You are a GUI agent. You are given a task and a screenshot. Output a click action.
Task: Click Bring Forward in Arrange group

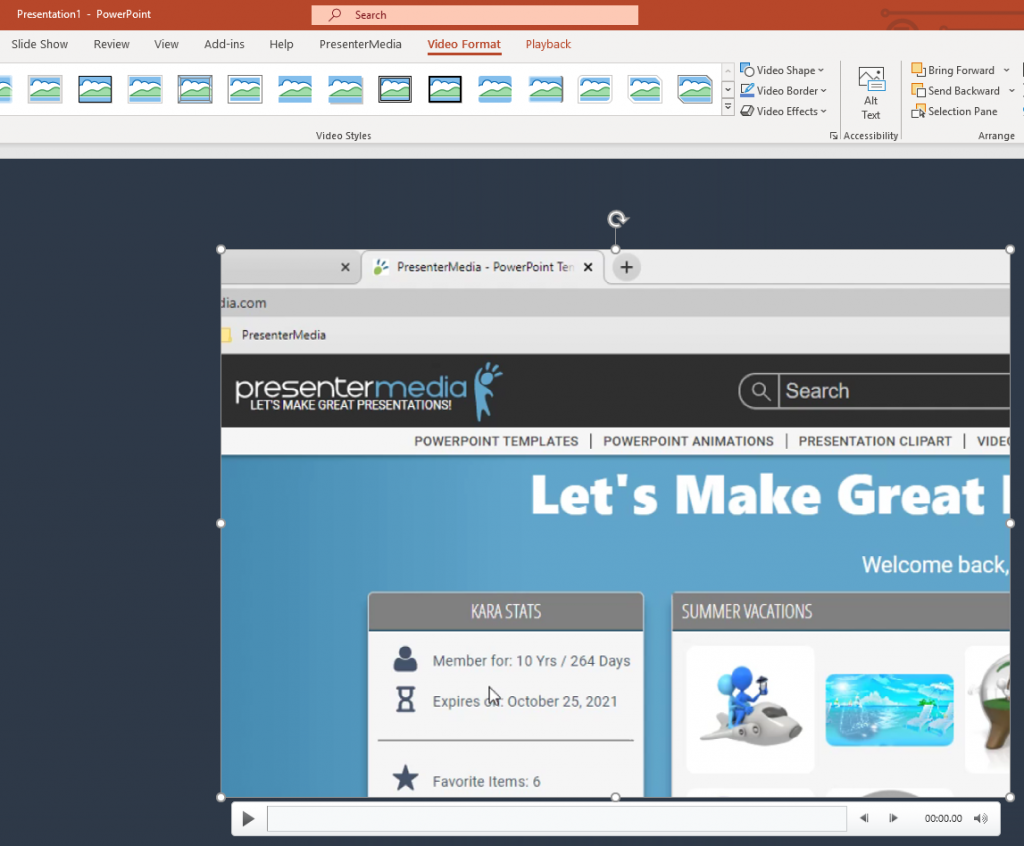tap(953, 70)
